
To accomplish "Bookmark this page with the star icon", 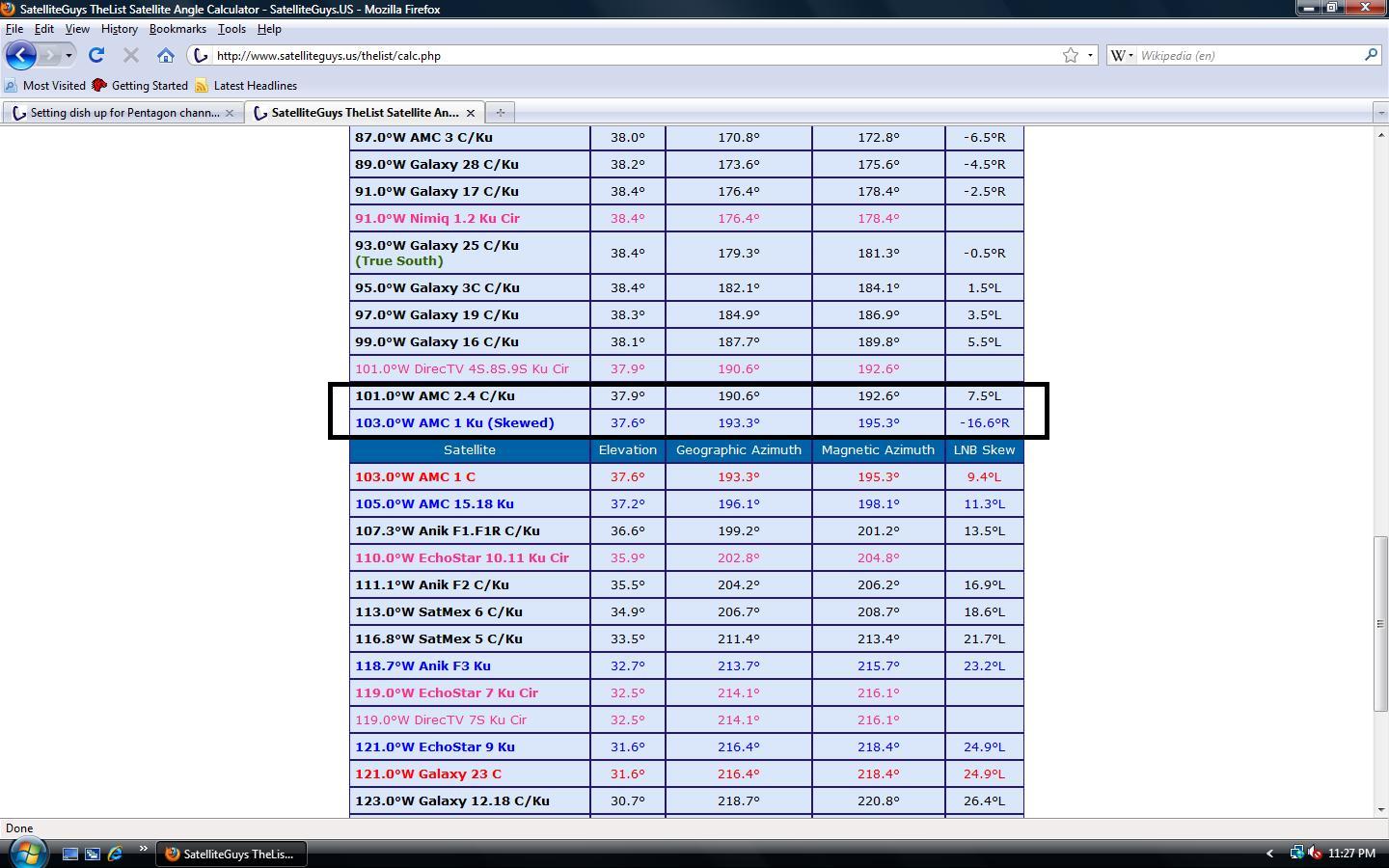I will click(x=1071, y=55).
